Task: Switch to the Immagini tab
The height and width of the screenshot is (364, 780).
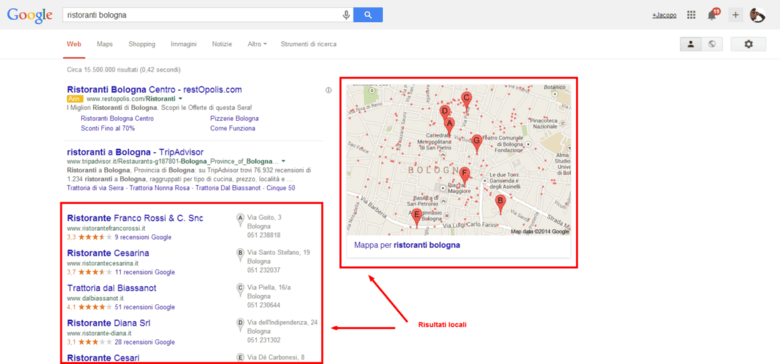Action: (x=184, y=44)
